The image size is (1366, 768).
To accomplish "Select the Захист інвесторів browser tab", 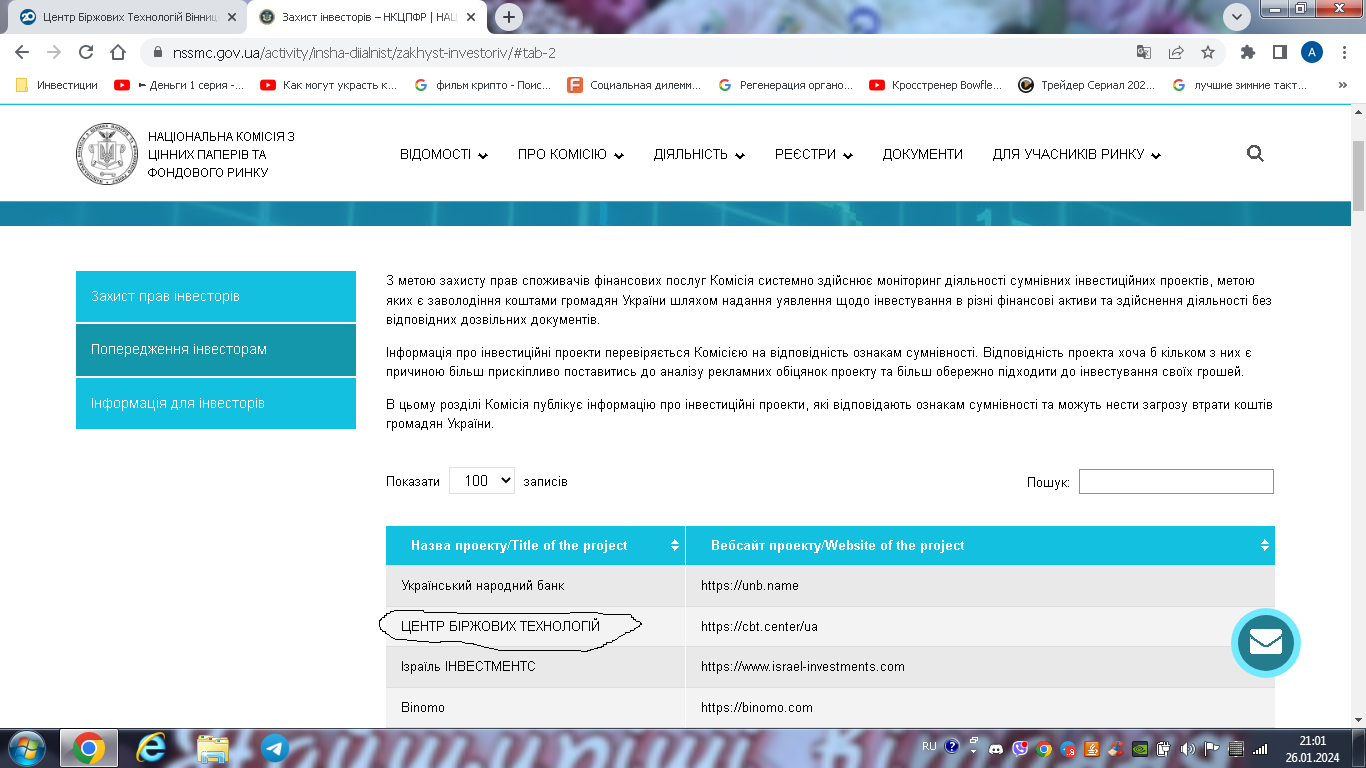I will 368,18.
